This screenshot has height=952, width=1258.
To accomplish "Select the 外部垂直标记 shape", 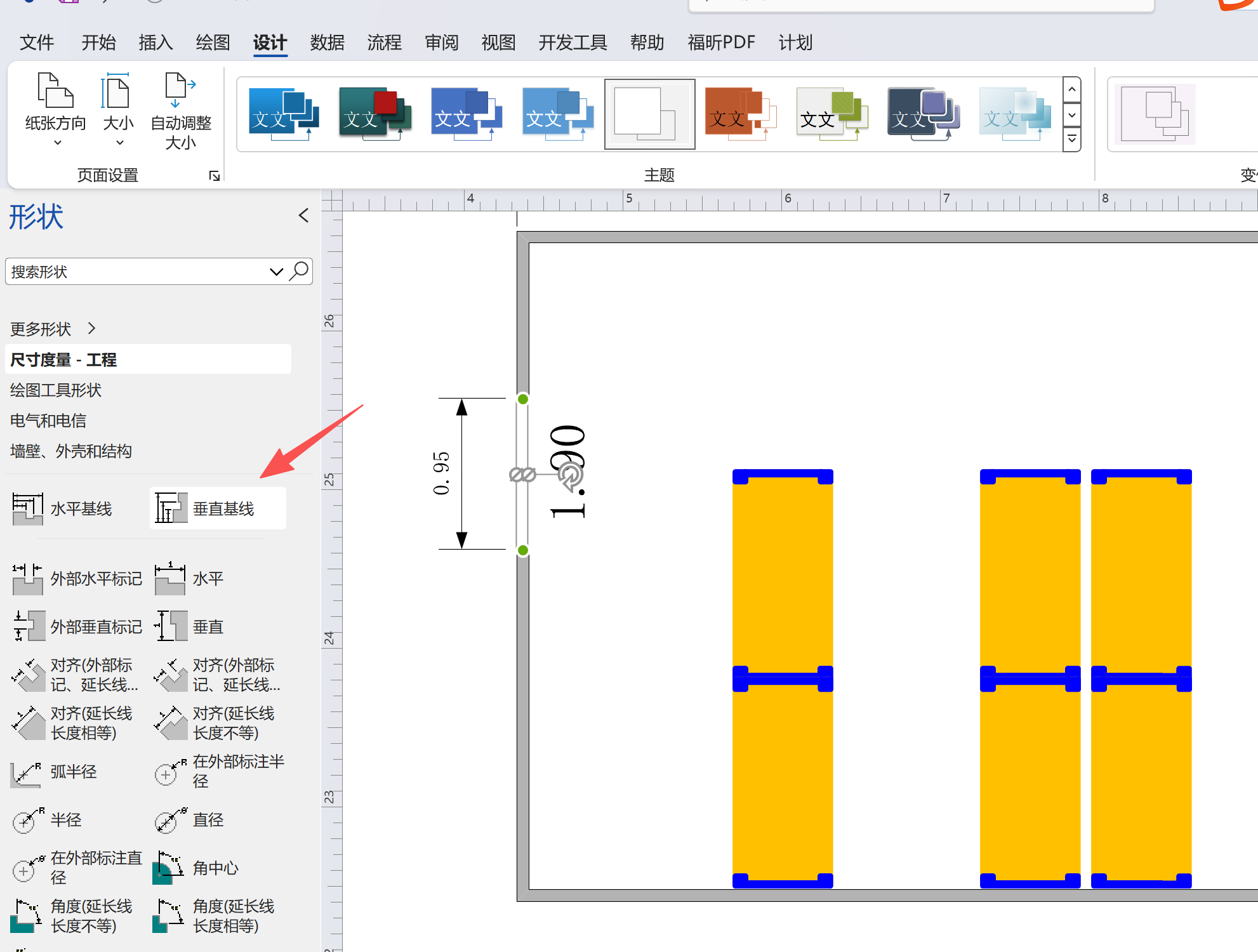I will (x=77, y=626).
